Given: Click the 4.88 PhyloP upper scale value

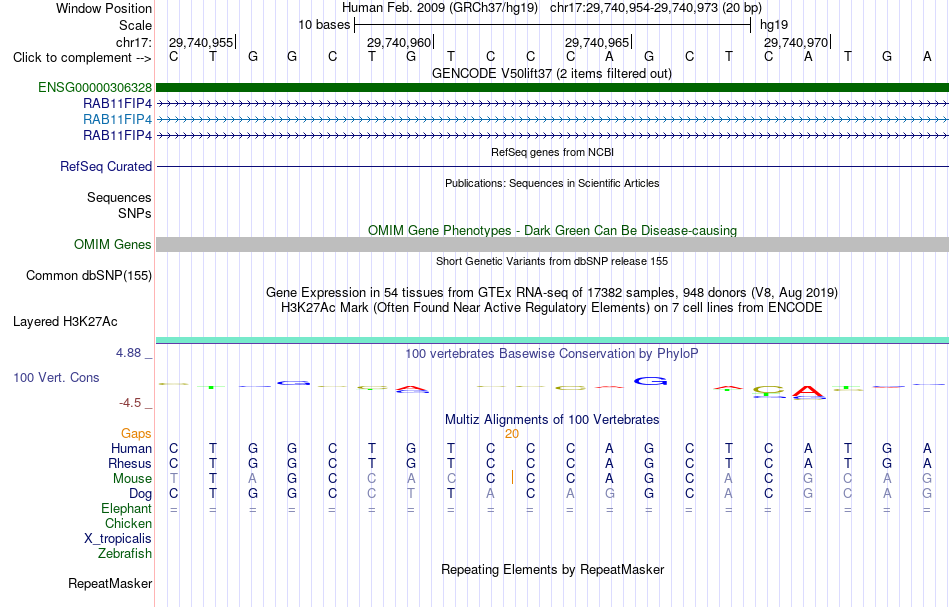Looking at the screenshot, I should click(128, 353).
